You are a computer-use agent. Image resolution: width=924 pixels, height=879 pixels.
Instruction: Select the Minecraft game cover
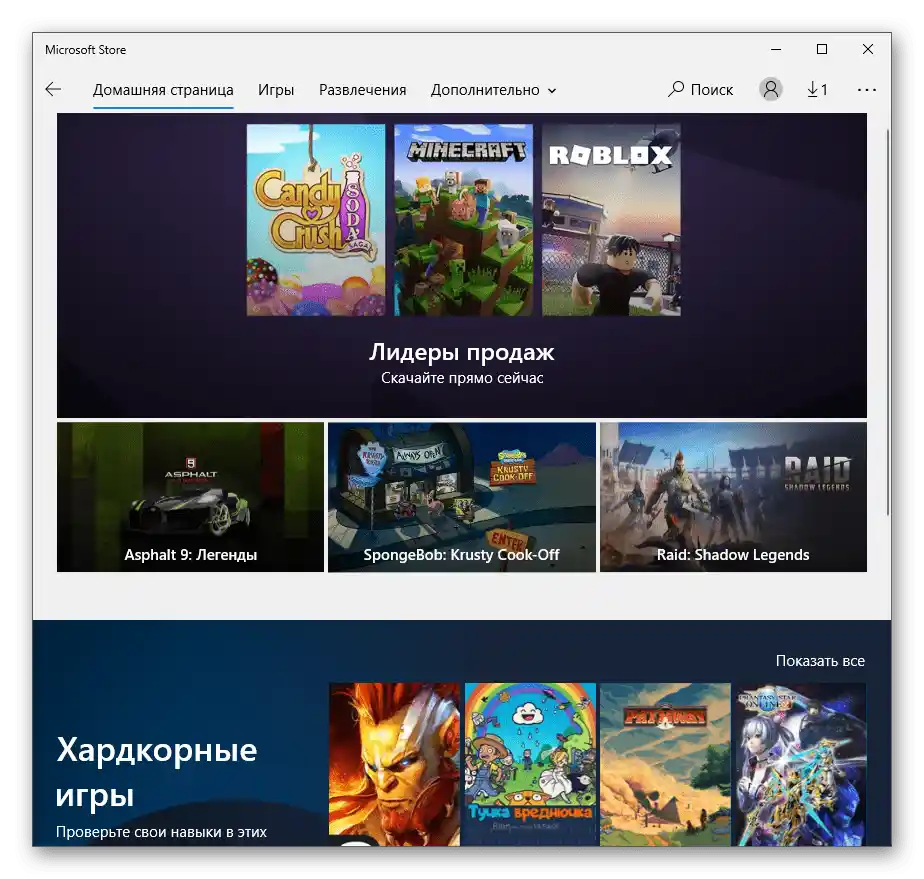463,220
